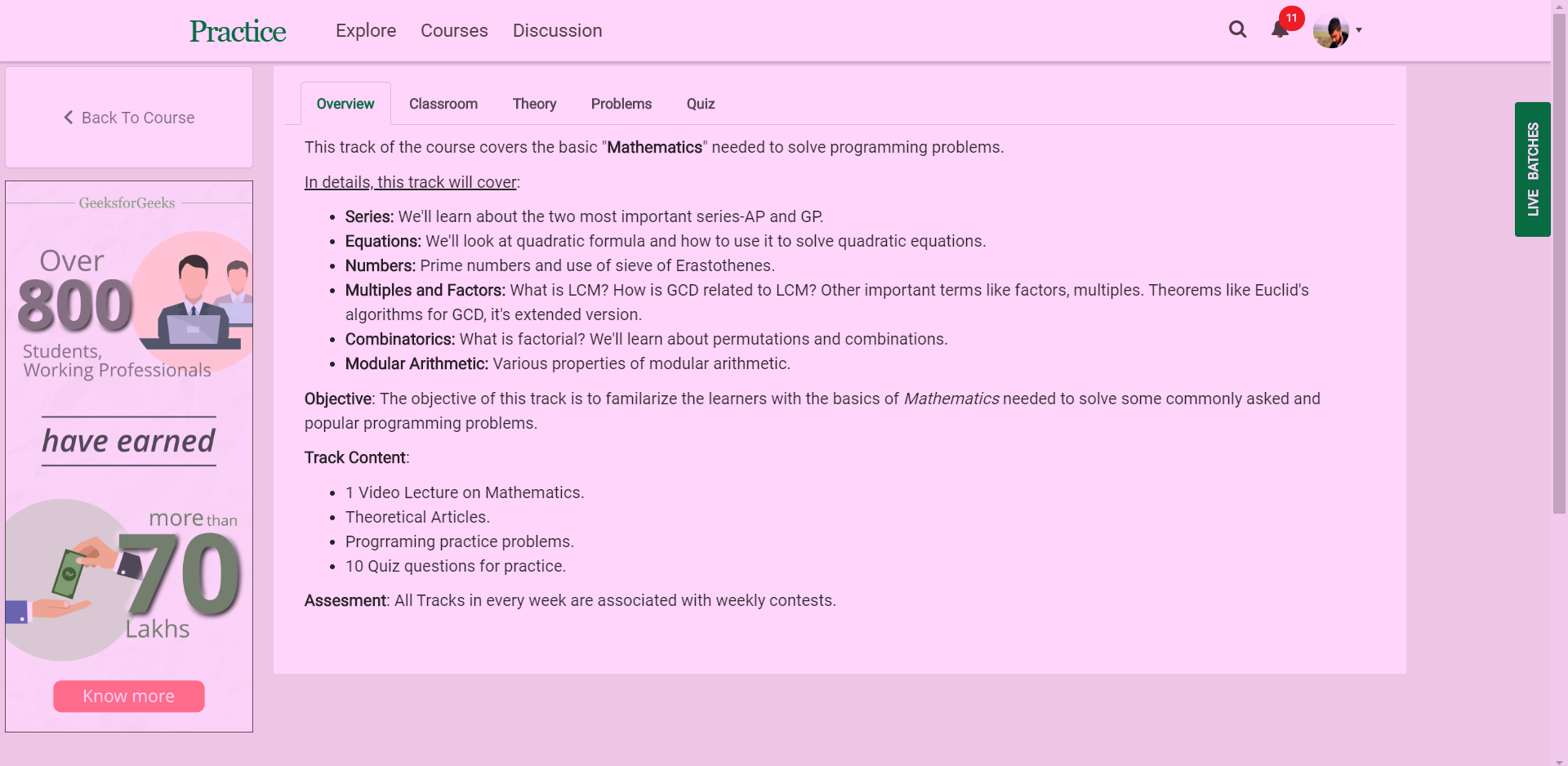
Task: Click the back chevron beside Back To Course
Action: pyautogui.click(x=69, y=118)
